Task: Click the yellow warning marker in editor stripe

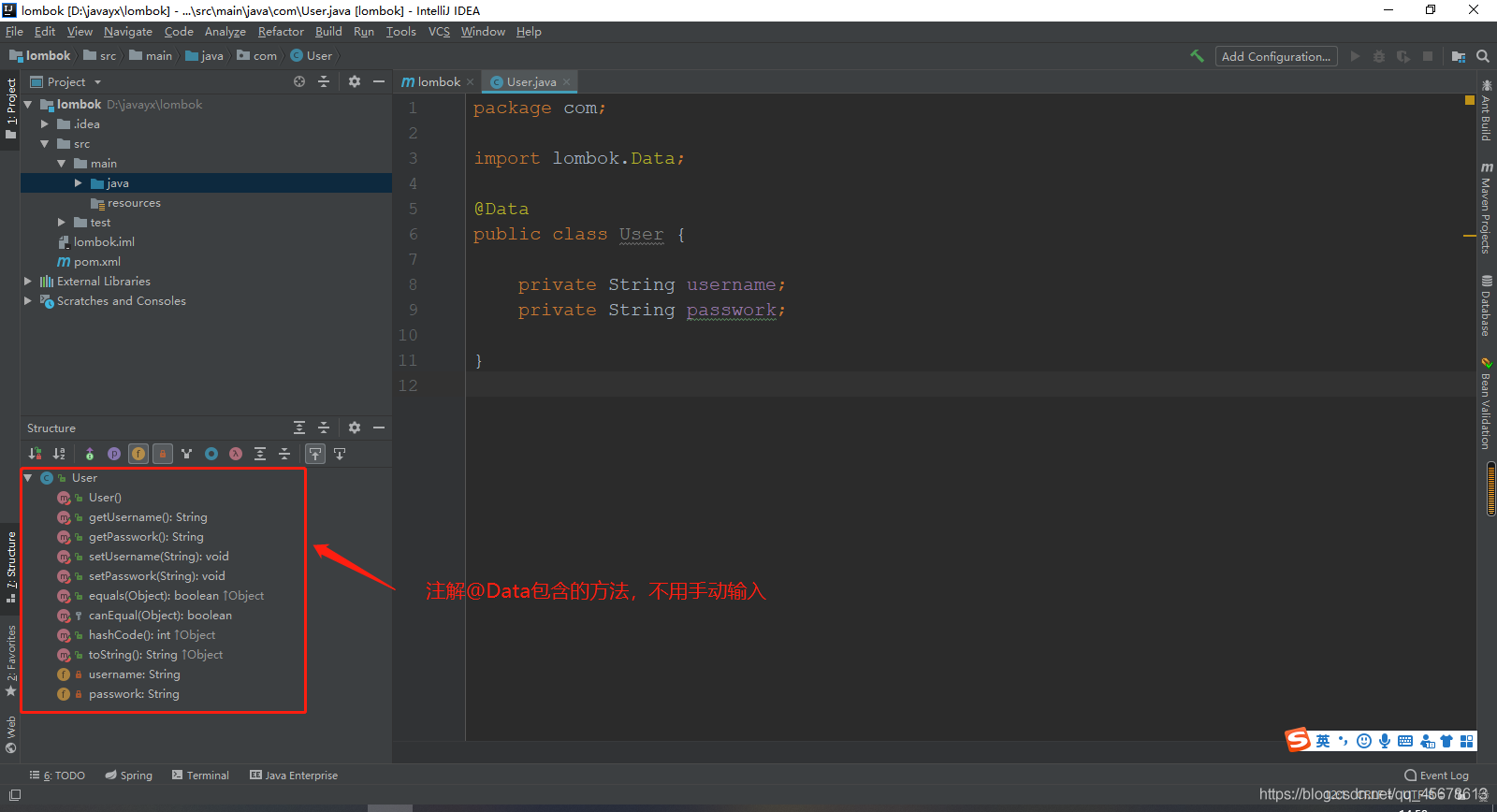Action: [1470, 99]
